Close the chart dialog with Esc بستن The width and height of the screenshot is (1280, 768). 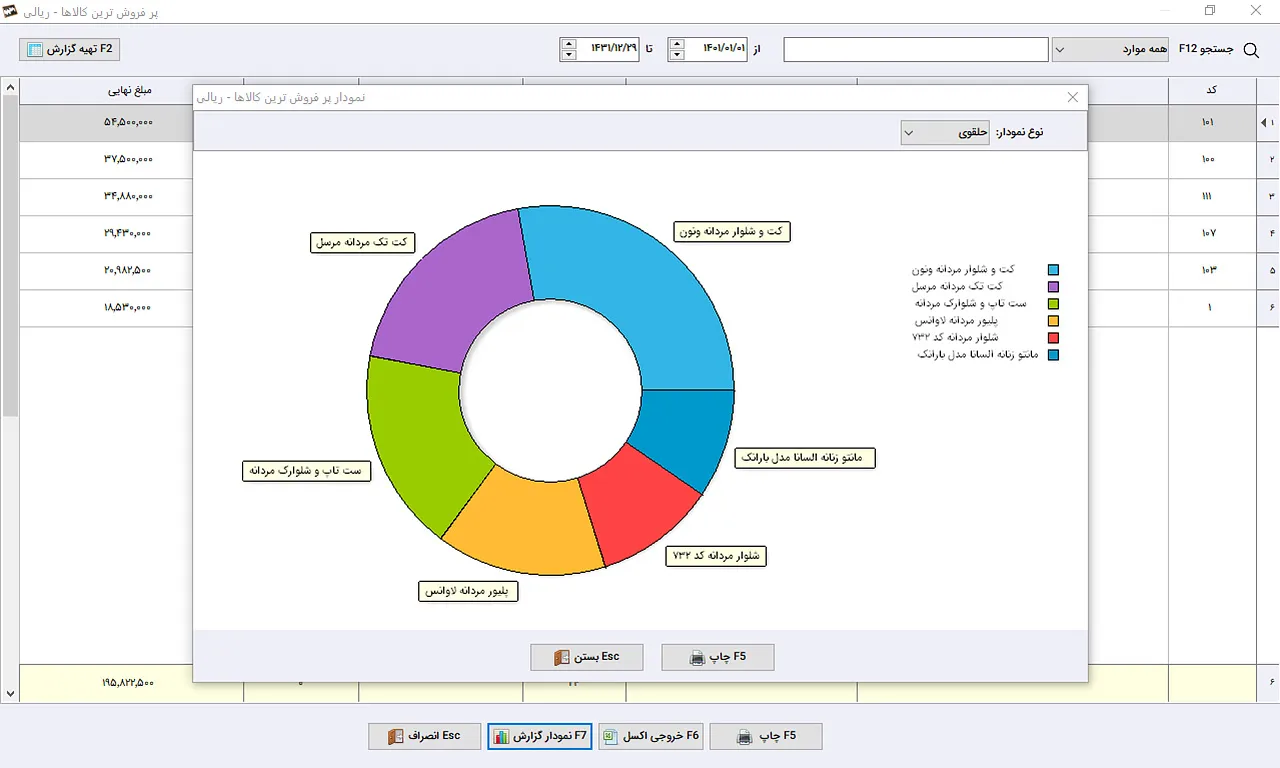[x=587, y=657]
